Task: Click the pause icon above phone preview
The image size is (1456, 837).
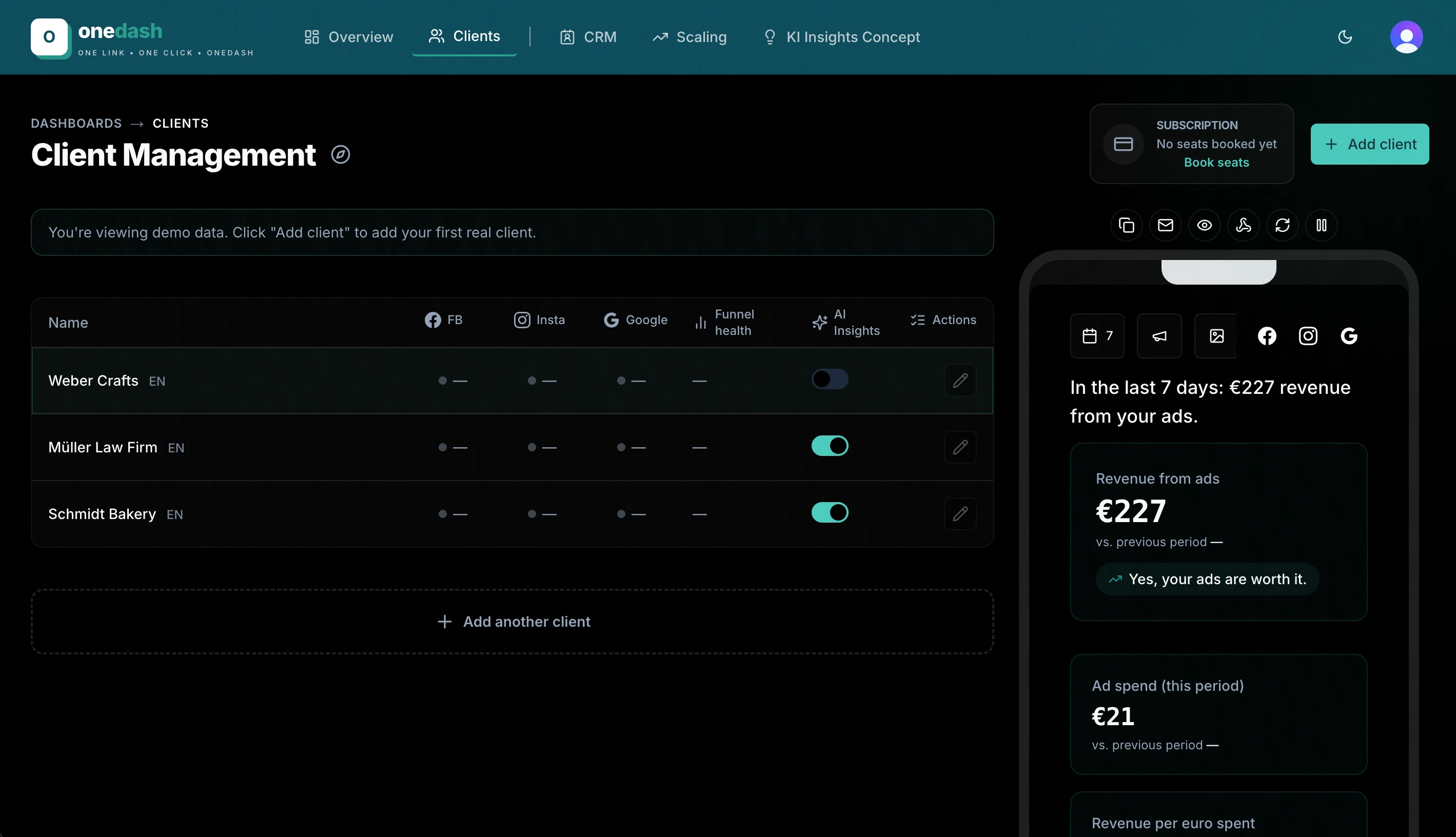Action: coord(1322,225)
